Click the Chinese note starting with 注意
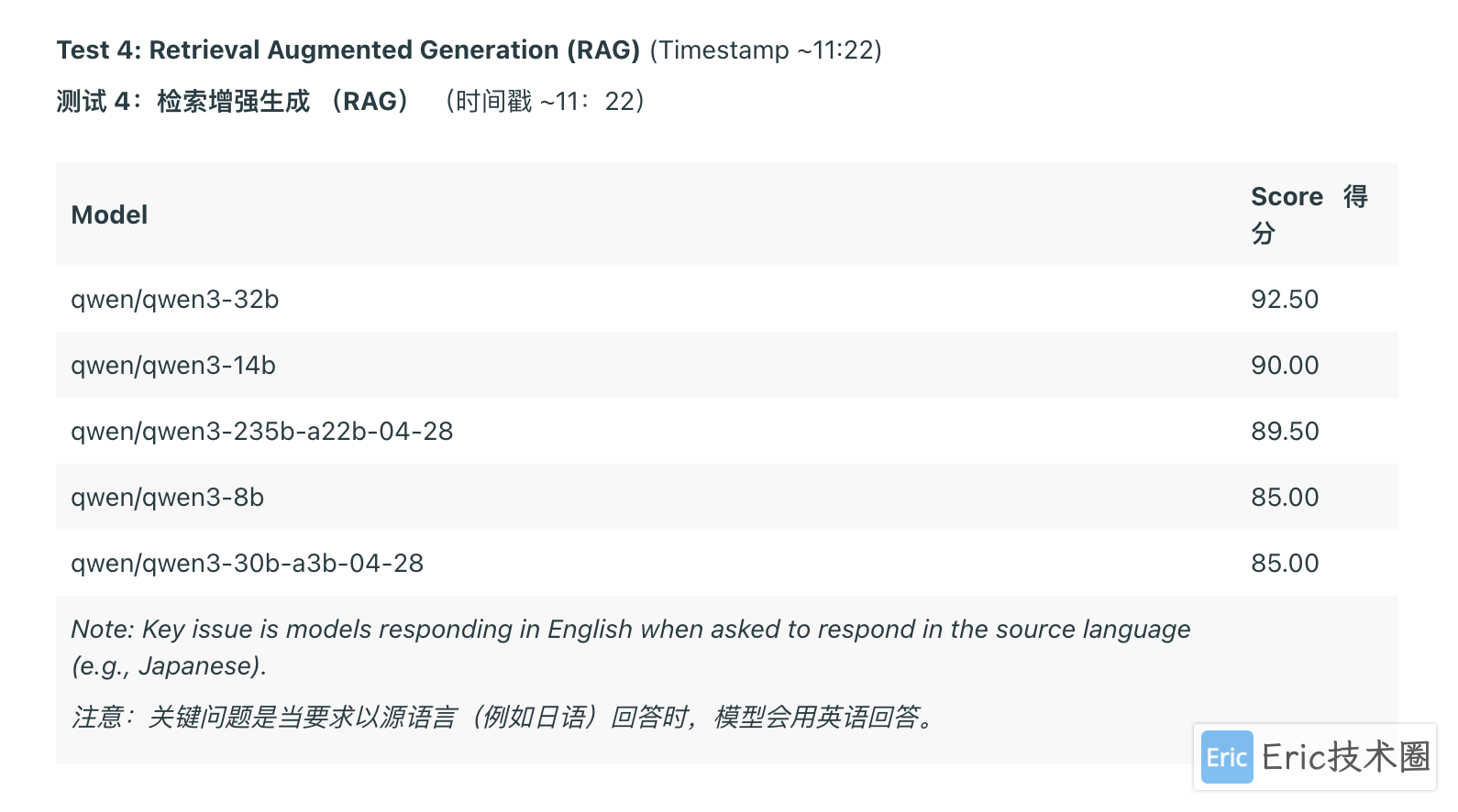 tap(504, 717)
